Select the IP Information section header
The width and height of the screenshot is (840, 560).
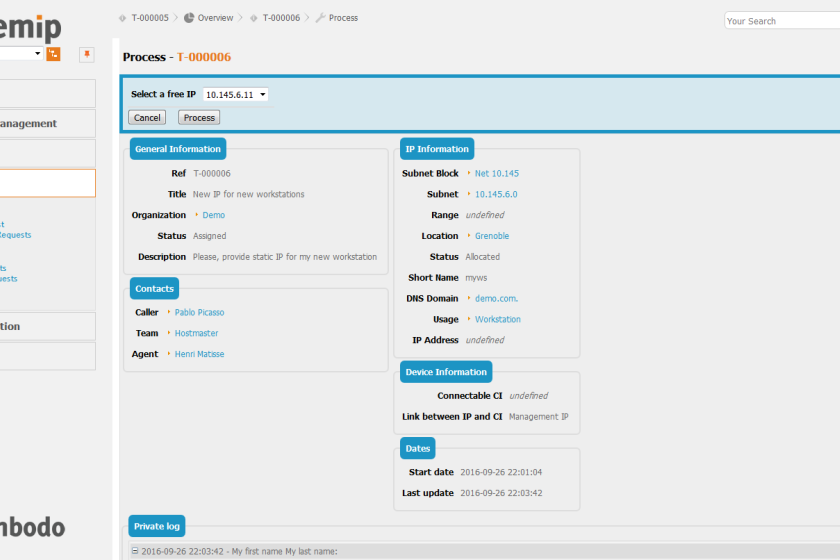coord(437,149)
